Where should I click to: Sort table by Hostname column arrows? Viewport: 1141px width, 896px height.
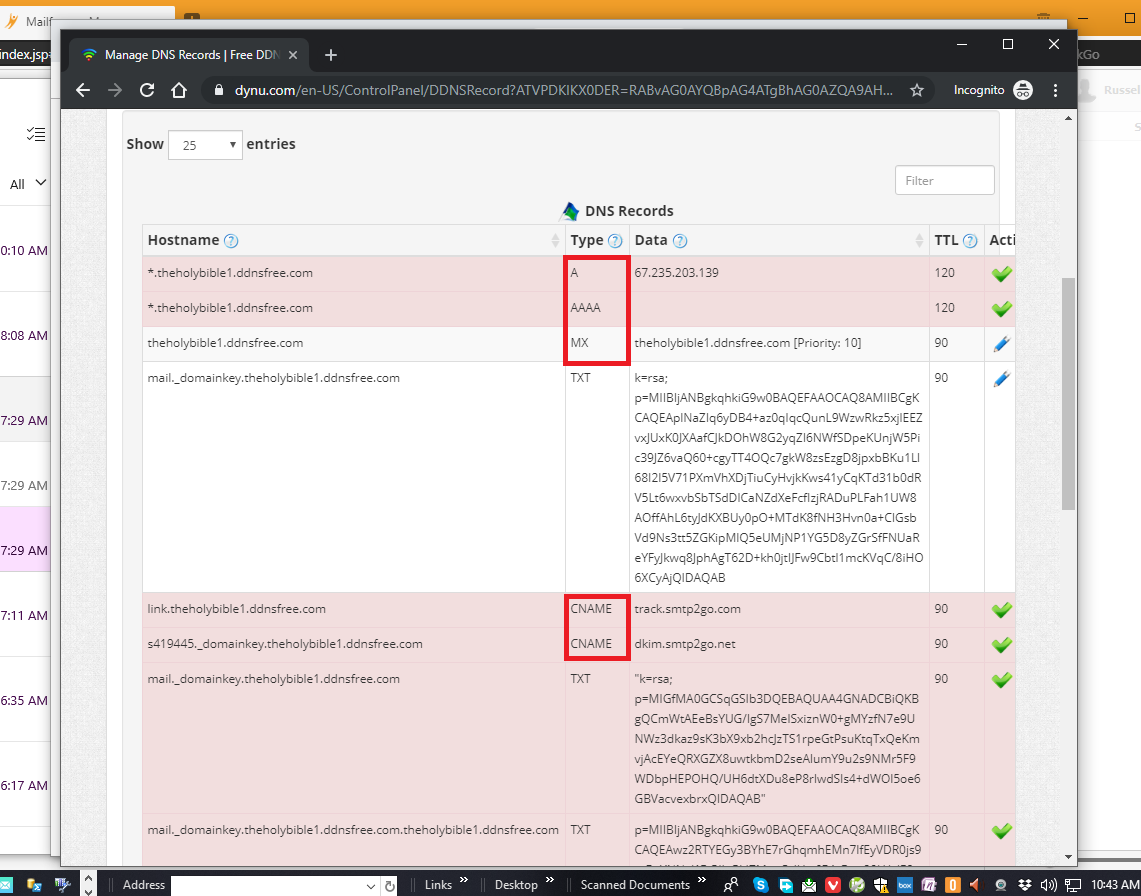556,241
